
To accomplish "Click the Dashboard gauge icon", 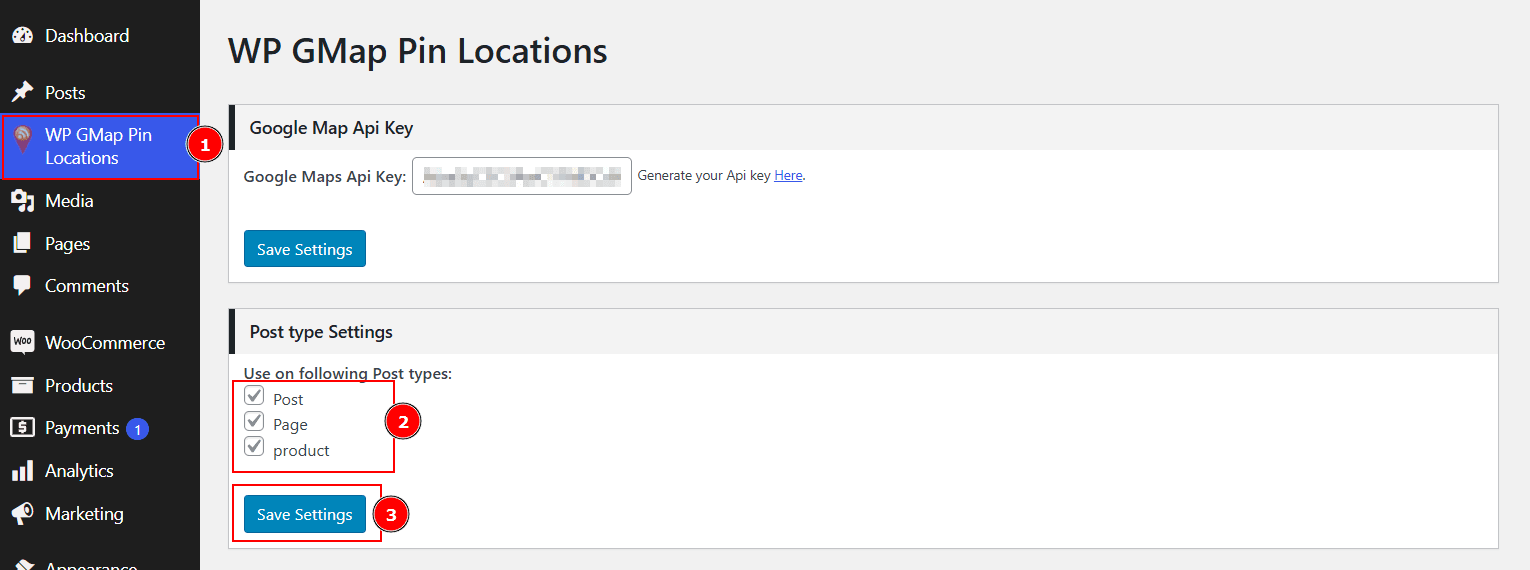I will tap(22, 35).
